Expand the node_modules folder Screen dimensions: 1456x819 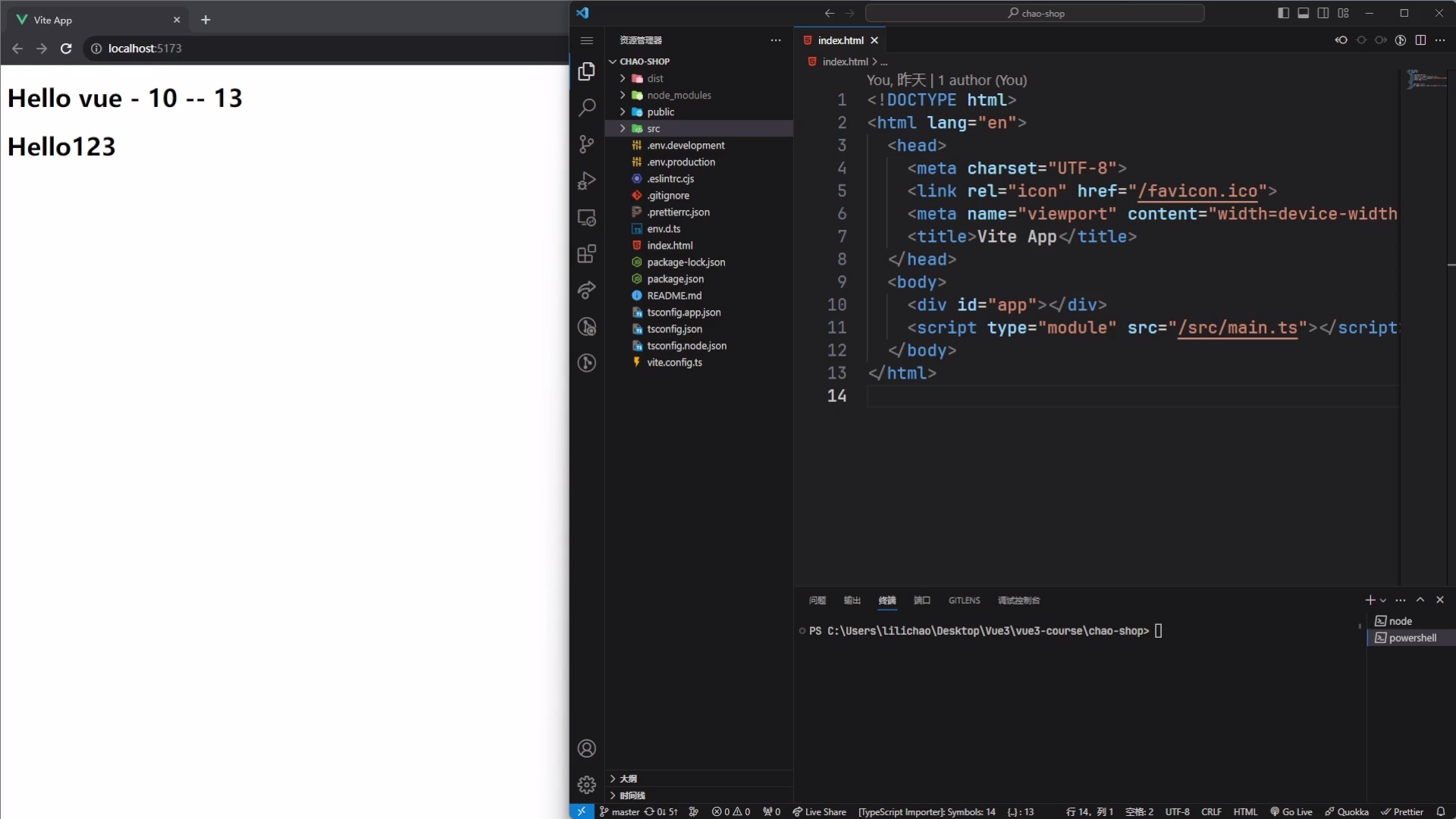click(x=679, y=96)
